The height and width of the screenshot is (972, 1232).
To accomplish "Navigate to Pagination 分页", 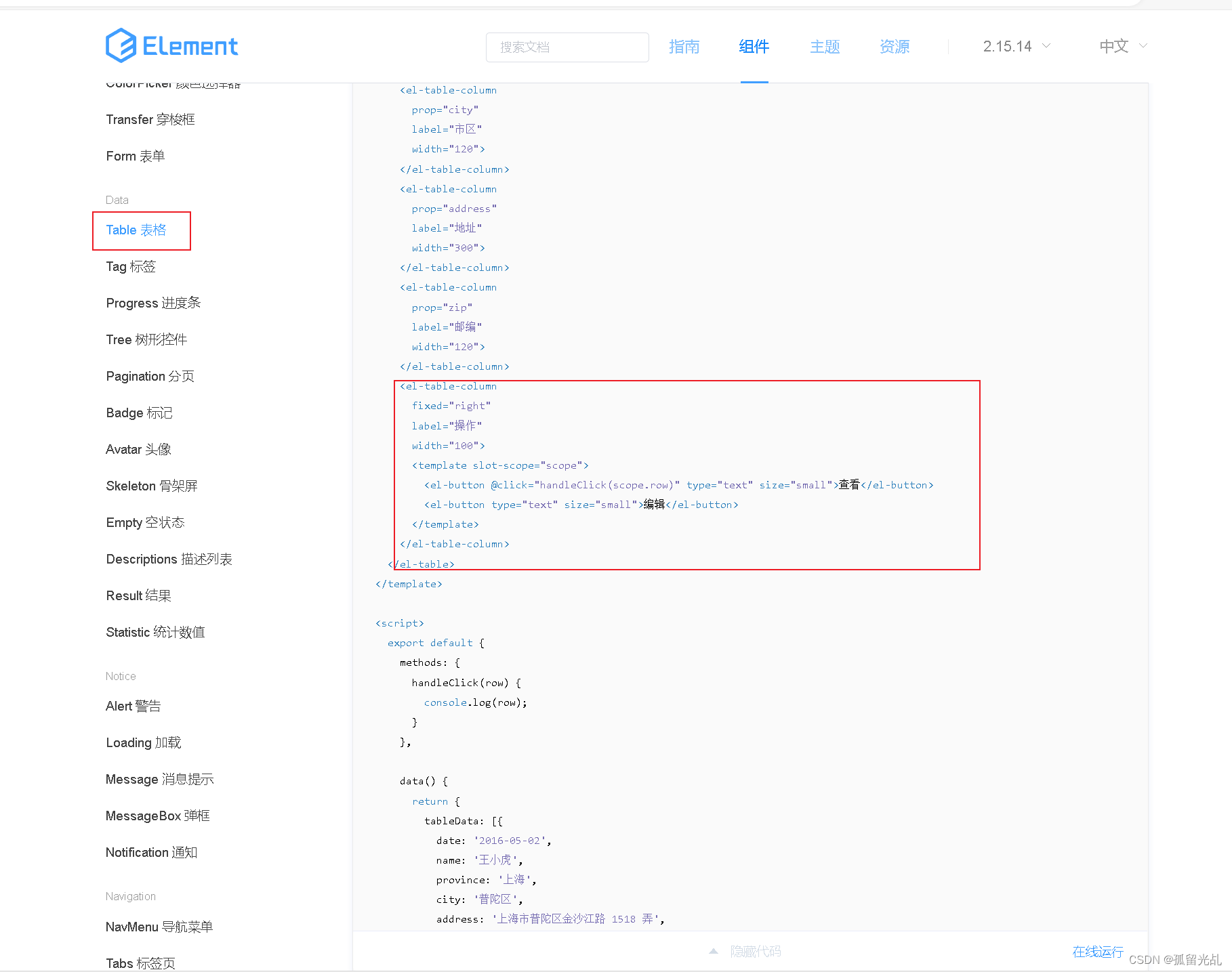I will (x=150, y=376).
